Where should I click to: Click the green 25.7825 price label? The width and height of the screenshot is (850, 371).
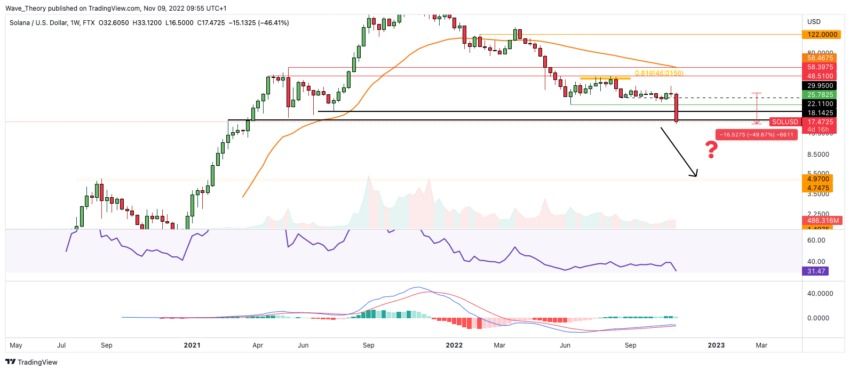[819, 94]
